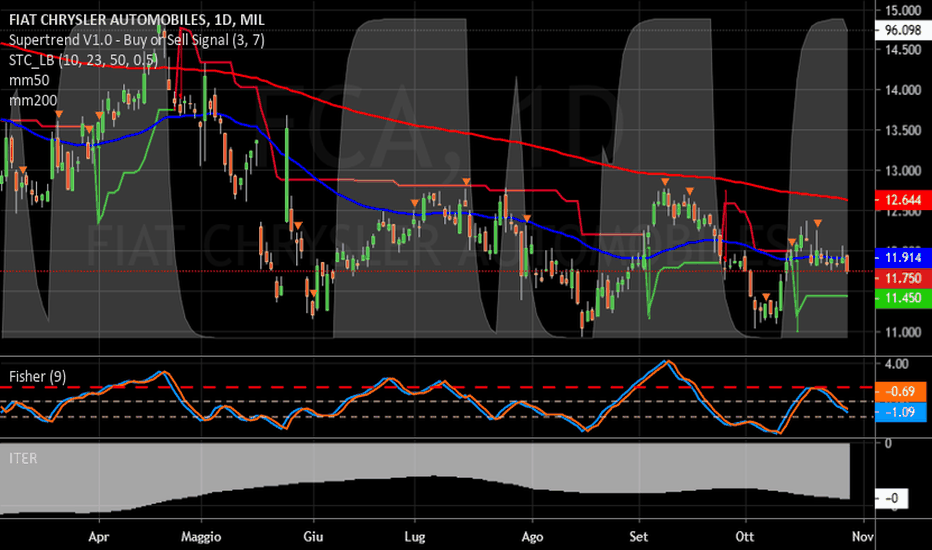Click the -1.09 Fisher trigger value label

[x=900, y=412]
